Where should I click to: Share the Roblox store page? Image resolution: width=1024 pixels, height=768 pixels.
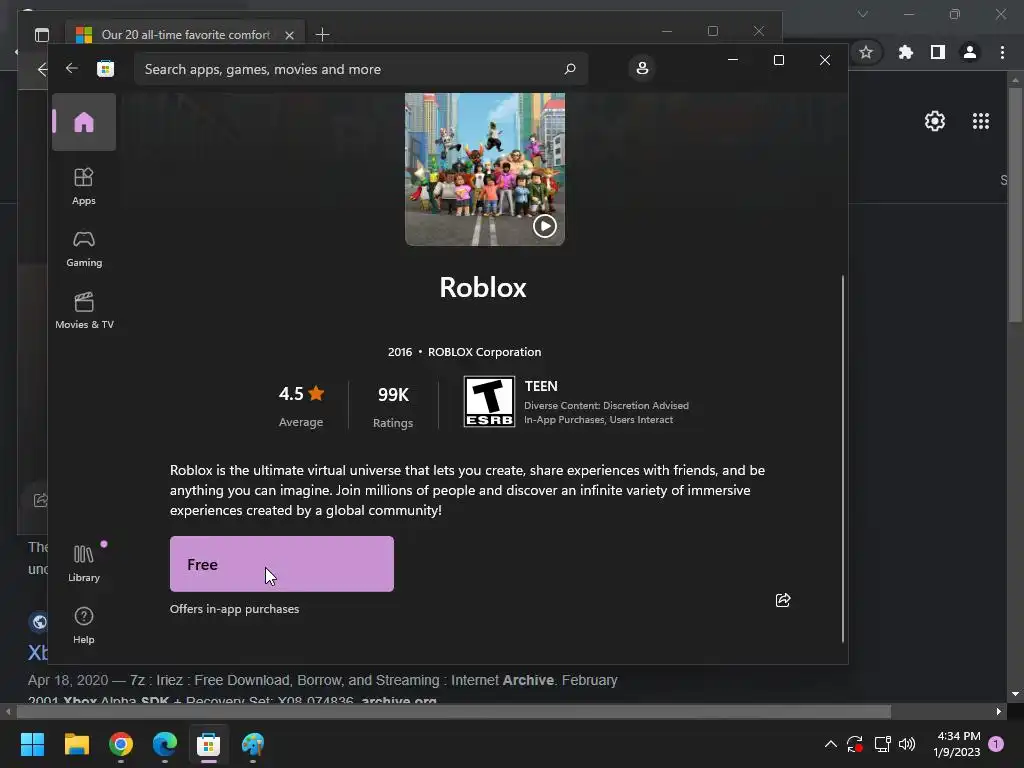click(782, 600)
